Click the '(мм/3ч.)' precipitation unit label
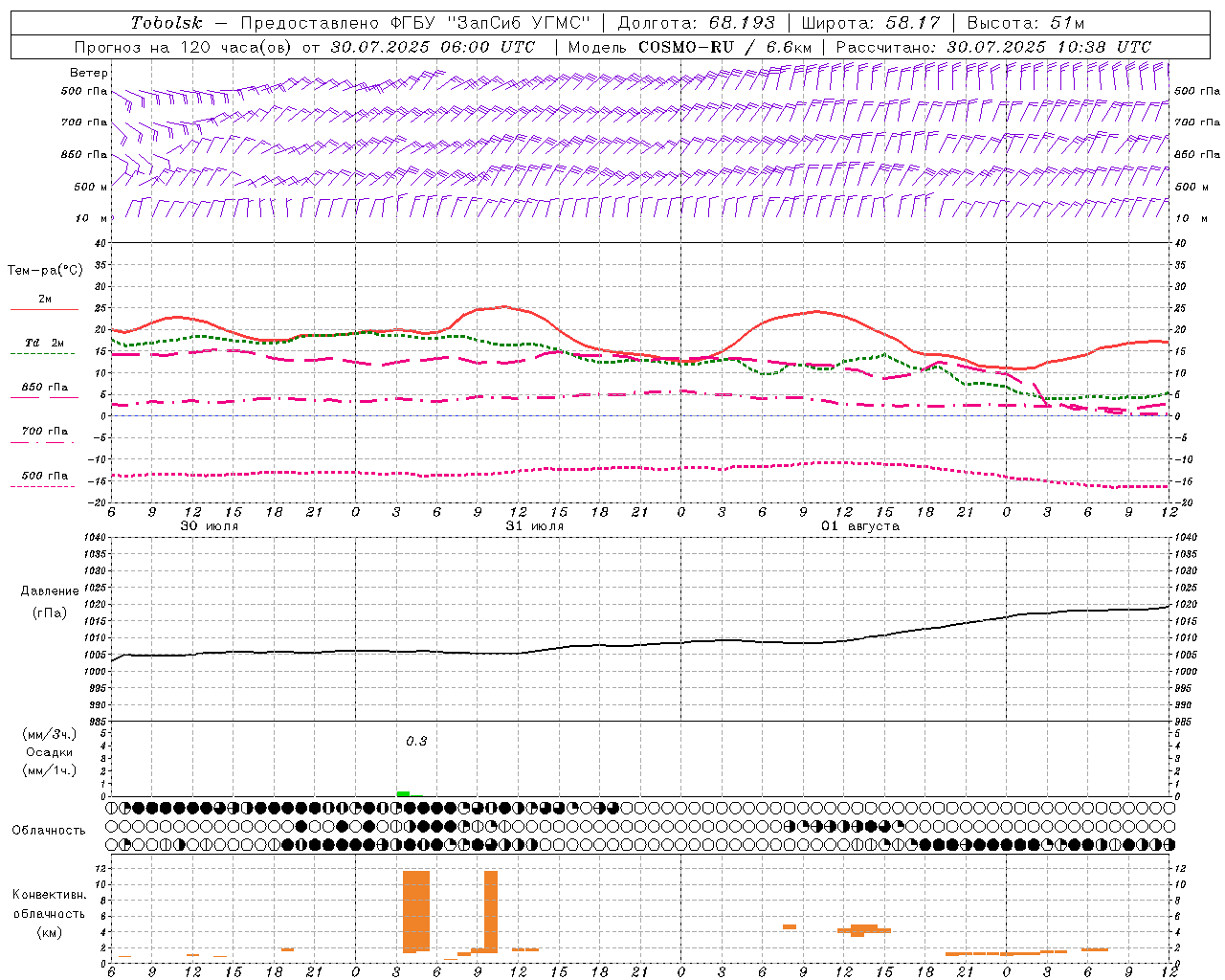This screenshot has width=1225, height=980. (50, 734)
